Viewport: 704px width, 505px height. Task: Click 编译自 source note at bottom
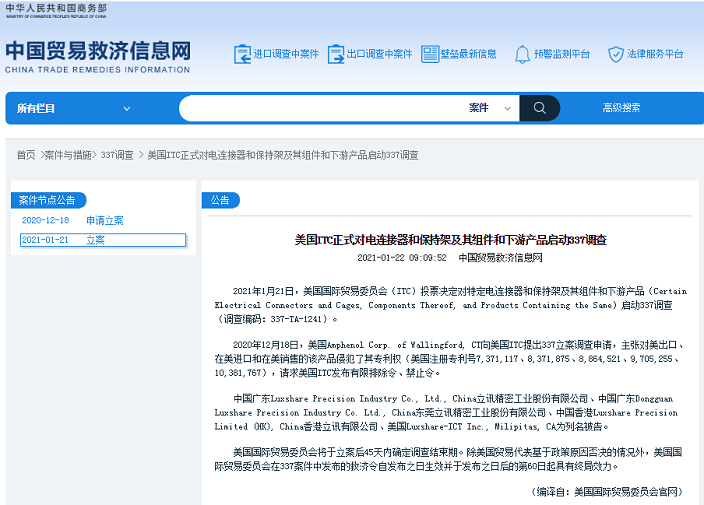tap(606, 492)
